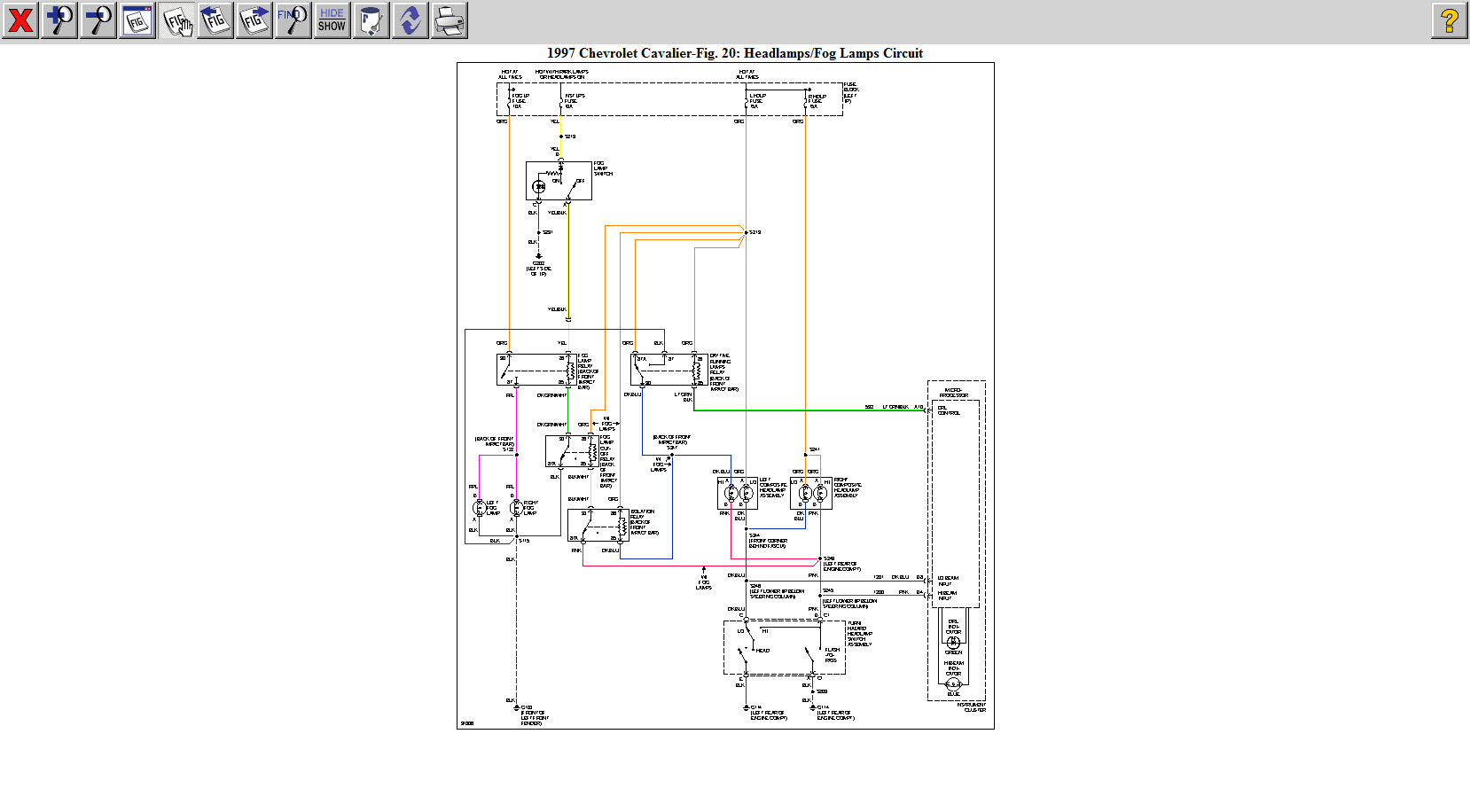Open help with the question mark icon
Viewport: 1470px width, 812px height.
point(1450,20)
